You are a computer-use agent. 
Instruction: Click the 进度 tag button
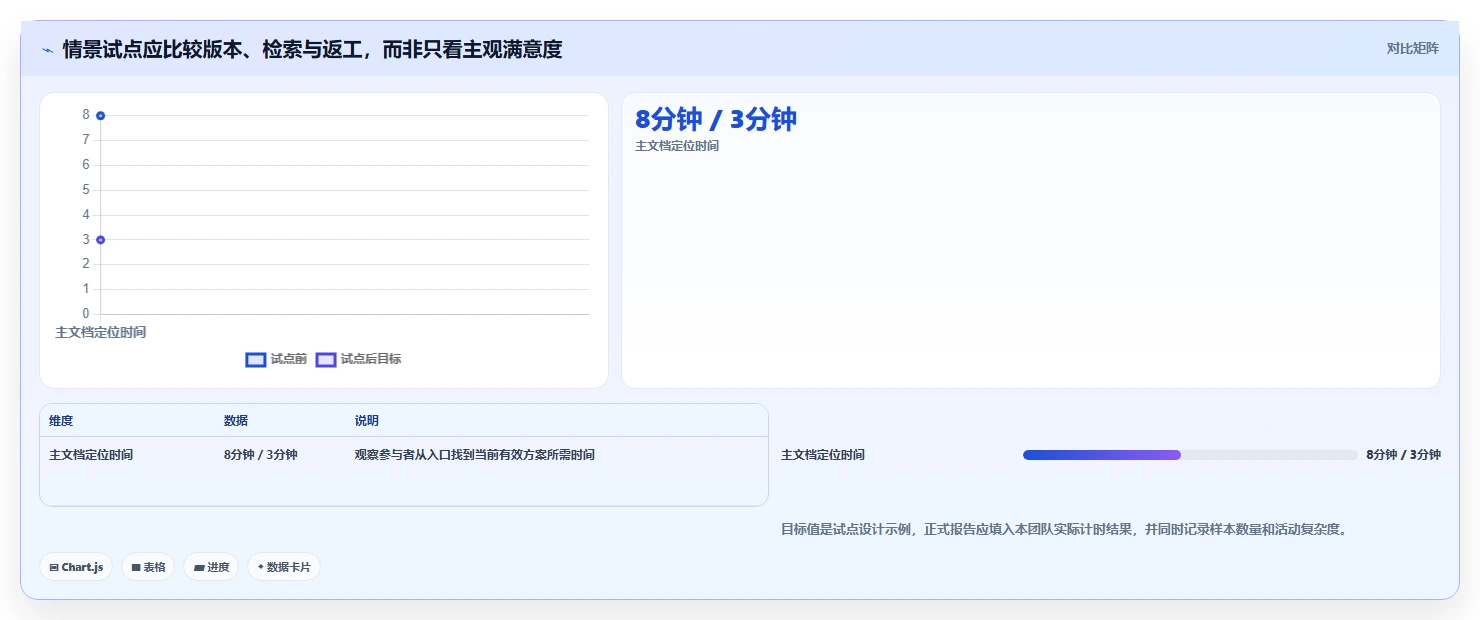click(211, 567)
